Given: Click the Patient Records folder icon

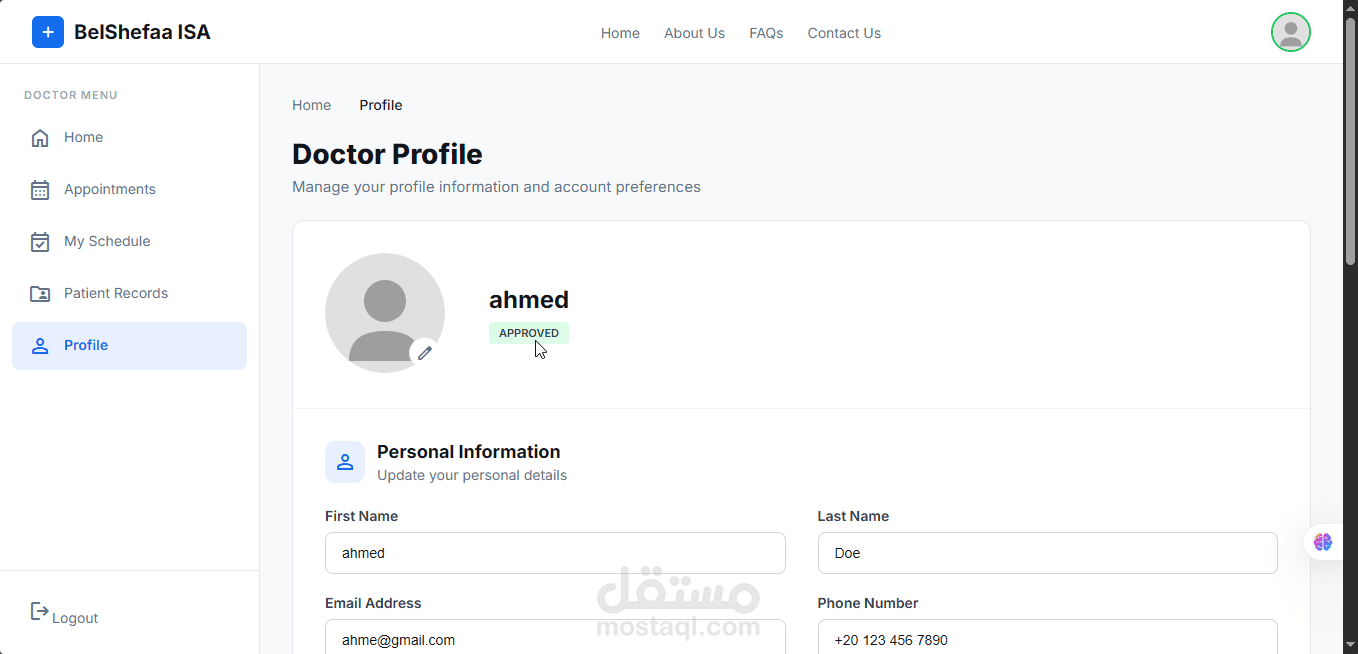Looking at the screenshot, I should 40,294.
